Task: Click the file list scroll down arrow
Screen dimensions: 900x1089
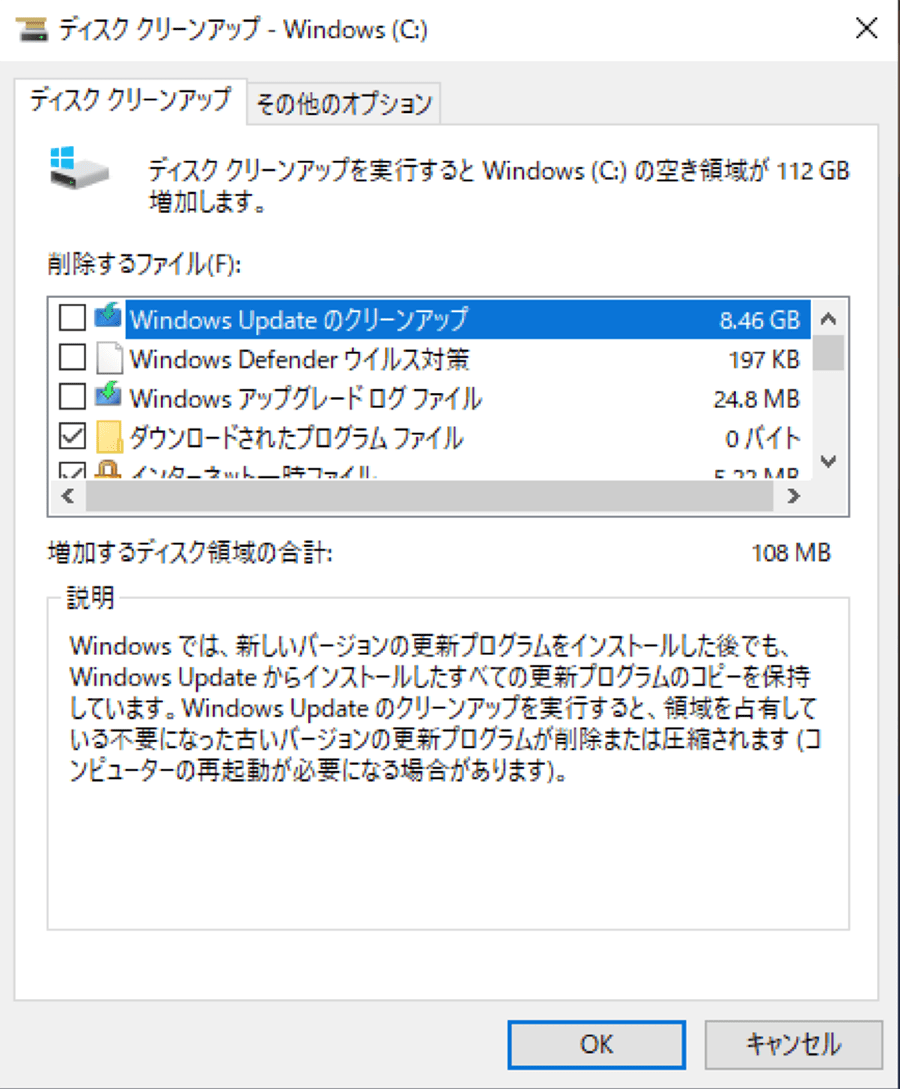Action: pos(828,461)
